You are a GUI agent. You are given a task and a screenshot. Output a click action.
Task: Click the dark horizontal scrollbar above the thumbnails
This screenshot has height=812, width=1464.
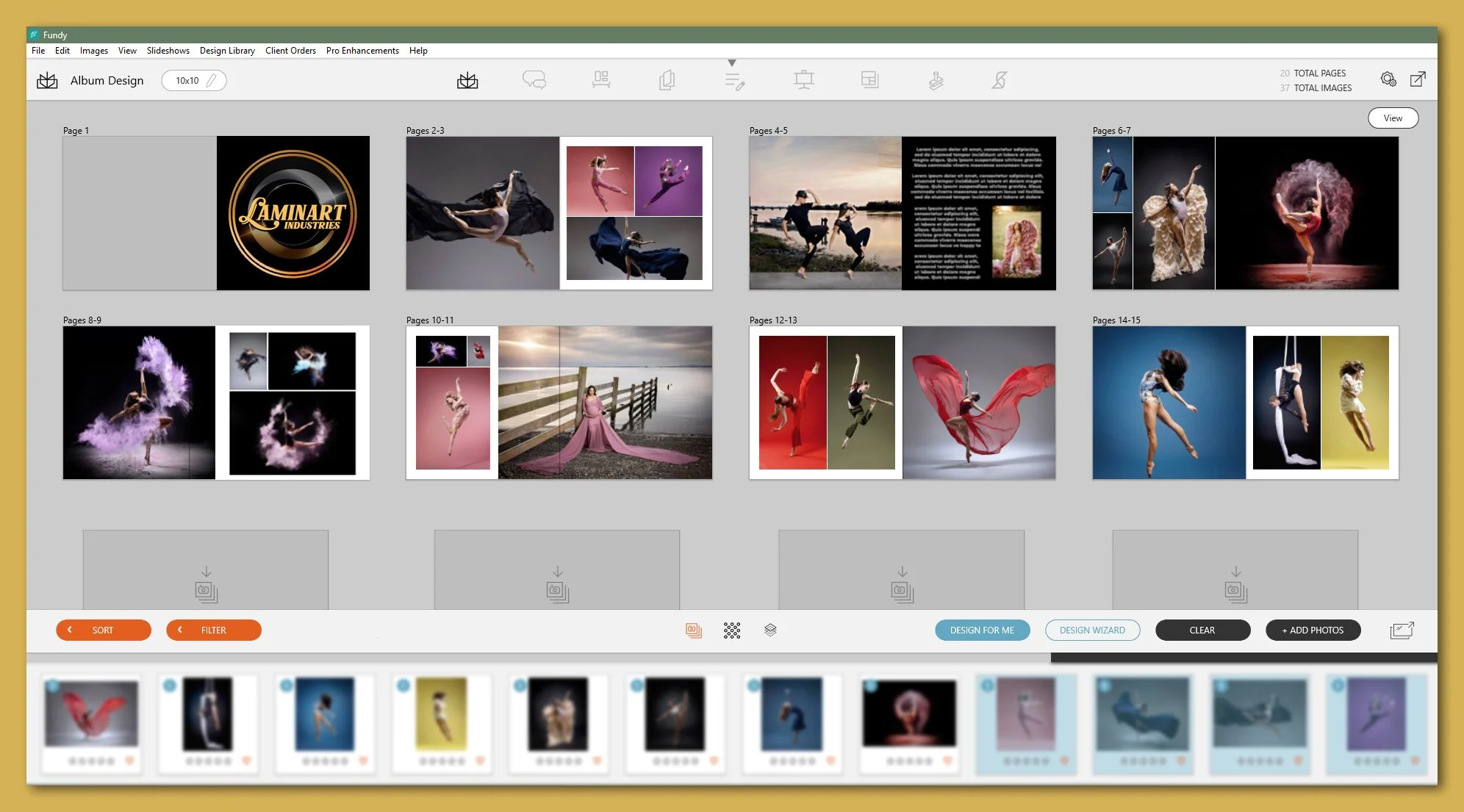click(x=1244, y=658)
